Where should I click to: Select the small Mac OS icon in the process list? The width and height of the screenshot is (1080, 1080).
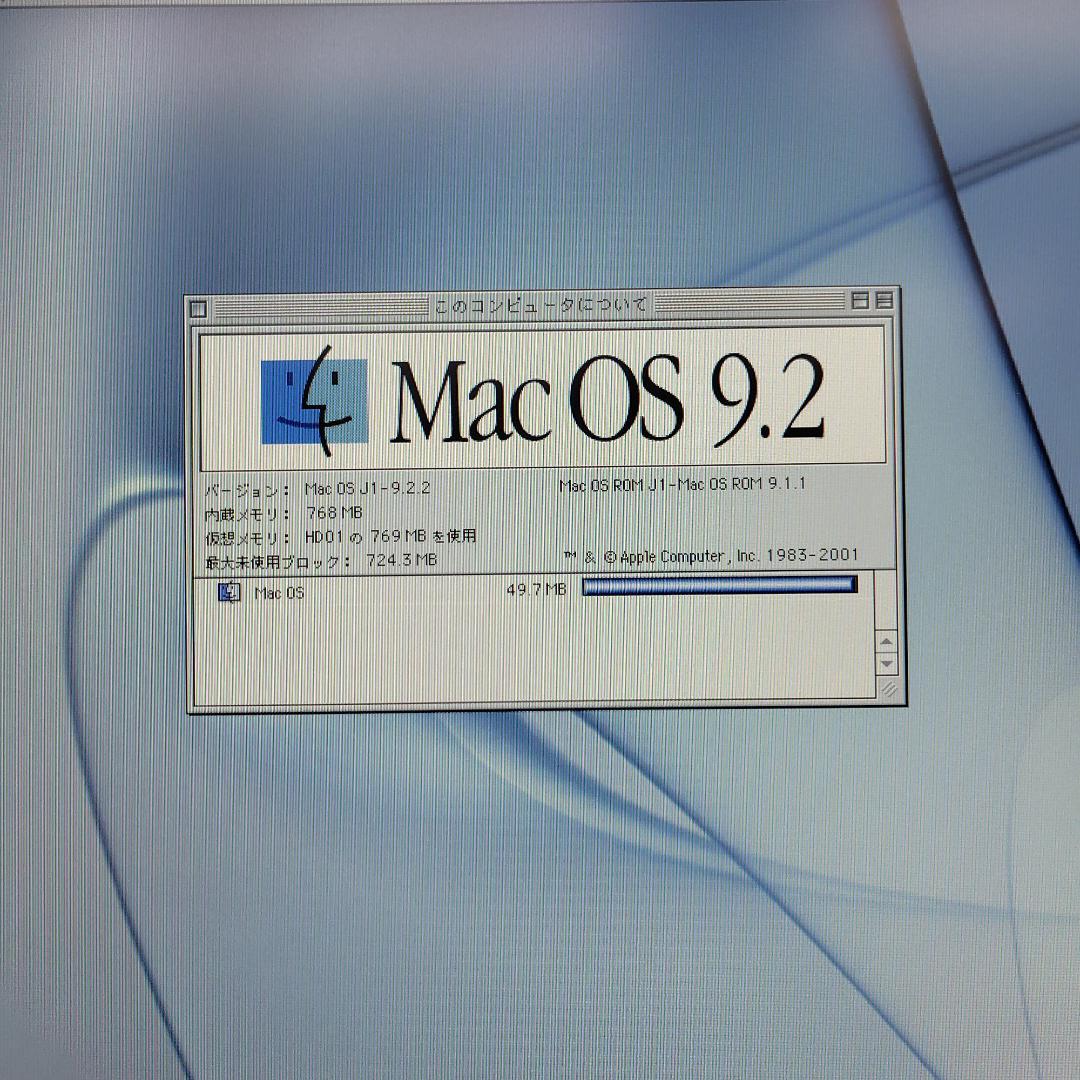[x=230, y=590]
